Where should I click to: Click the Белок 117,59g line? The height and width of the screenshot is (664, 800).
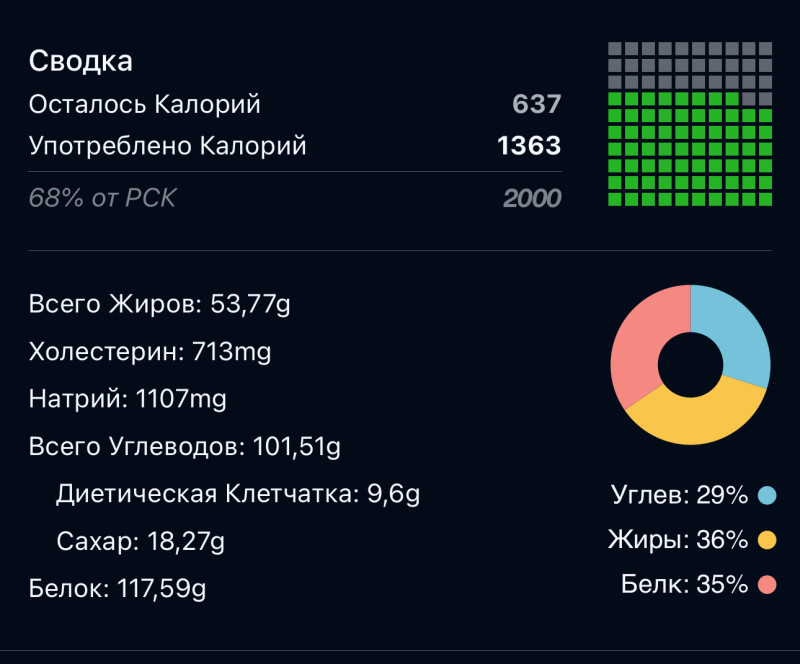click(x=118, y=589)
